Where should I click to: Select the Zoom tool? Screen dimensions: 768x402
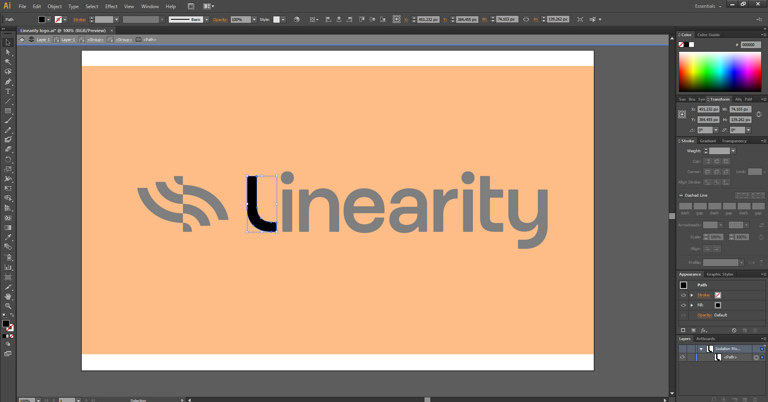coord(8,306)
